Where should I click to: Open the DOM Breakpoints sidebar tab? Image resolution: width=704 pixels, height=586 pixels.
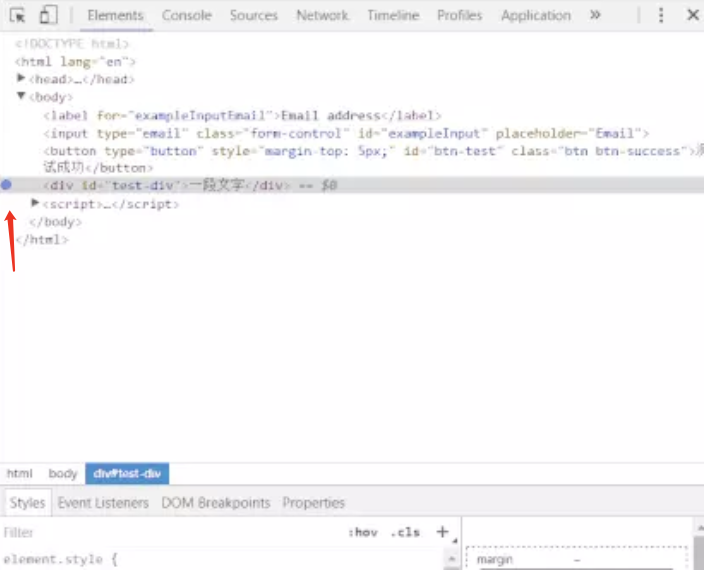[x=216, y=503]
